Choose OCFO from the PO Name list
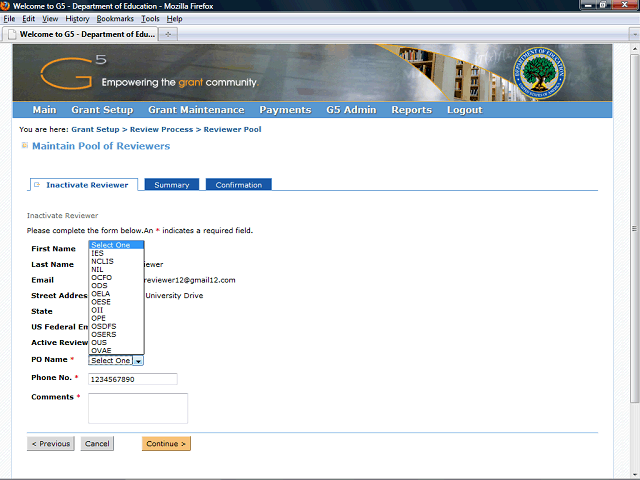 click(116, 278)
